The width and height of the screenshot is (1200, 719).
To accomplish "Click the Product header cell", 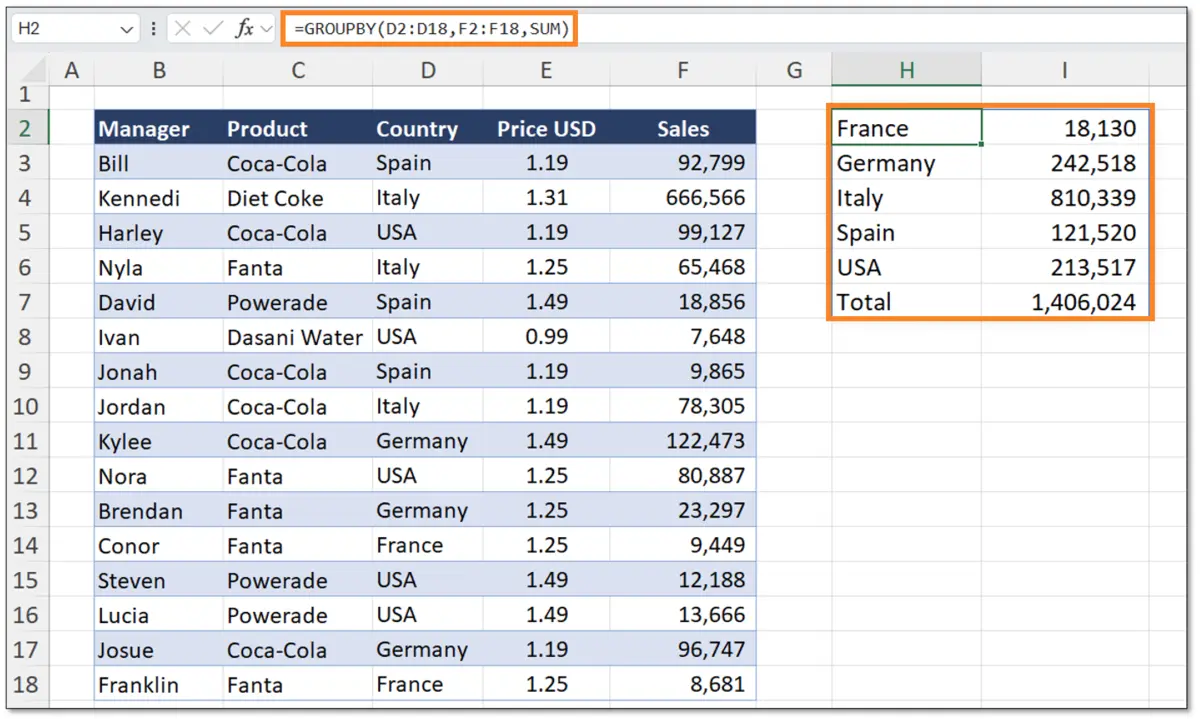I will pos(297,128).
